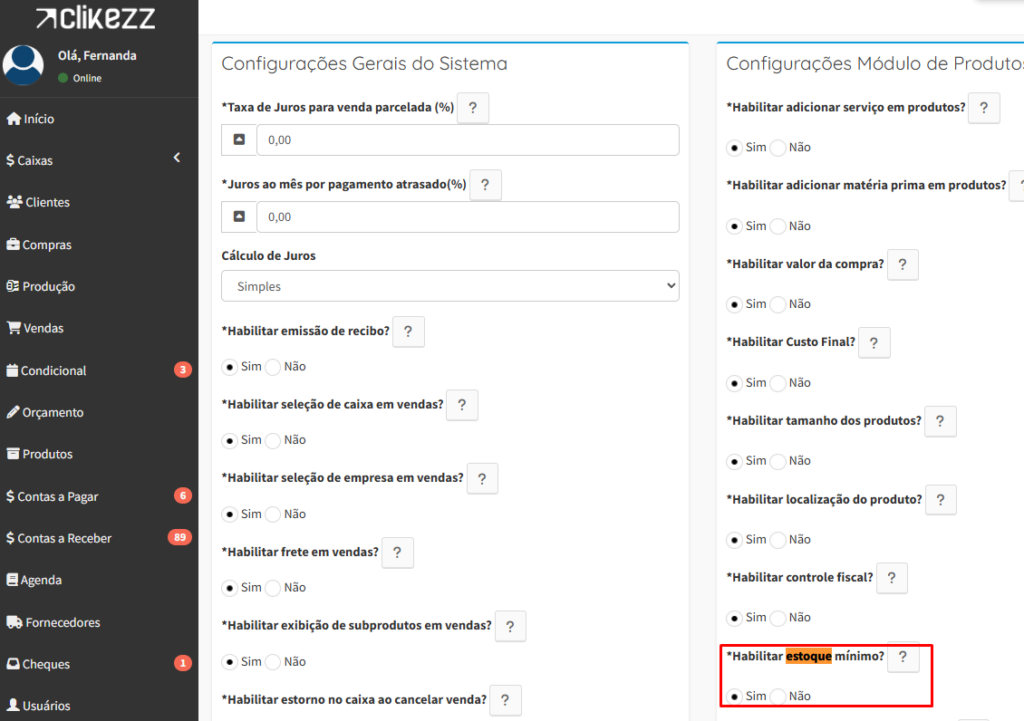This screenshot has height=721, width=1024.
Task: Click the Clikezz logo in the sidebar
Action: [95, 17]
